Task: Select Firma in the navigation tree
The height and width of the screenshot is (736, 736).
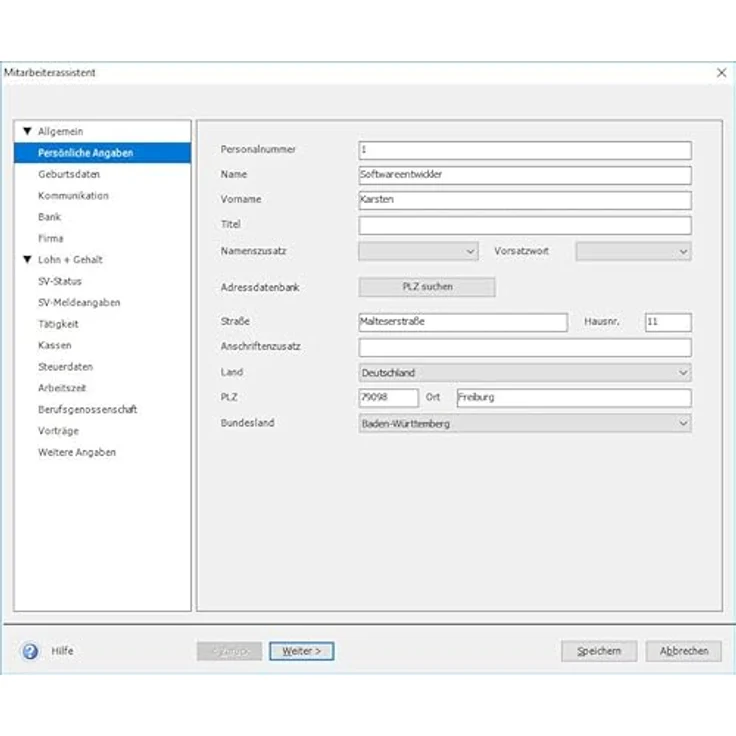Action: click(x=51, y=238)
